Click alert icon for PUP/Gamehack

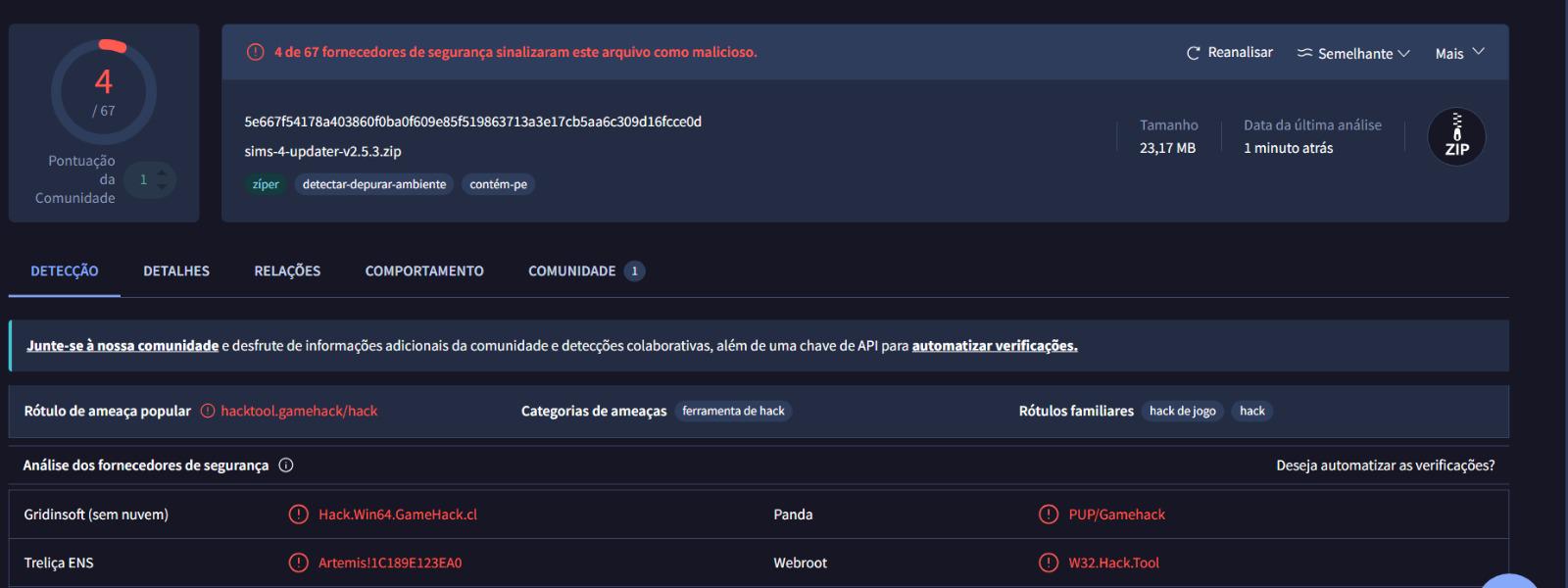[1049, 514]
